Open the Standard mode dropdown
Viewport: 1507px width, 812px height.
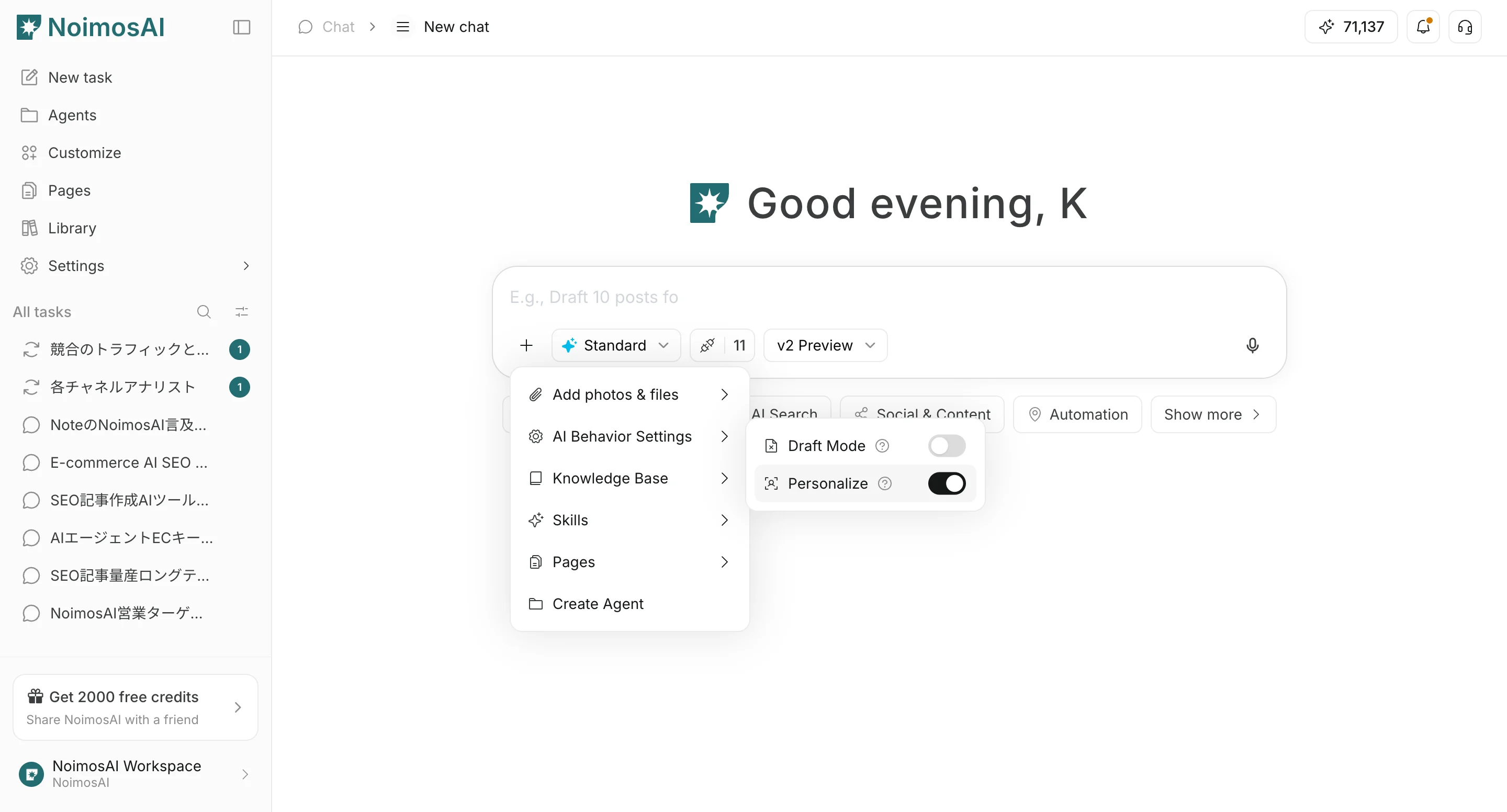tap(616, 345)
